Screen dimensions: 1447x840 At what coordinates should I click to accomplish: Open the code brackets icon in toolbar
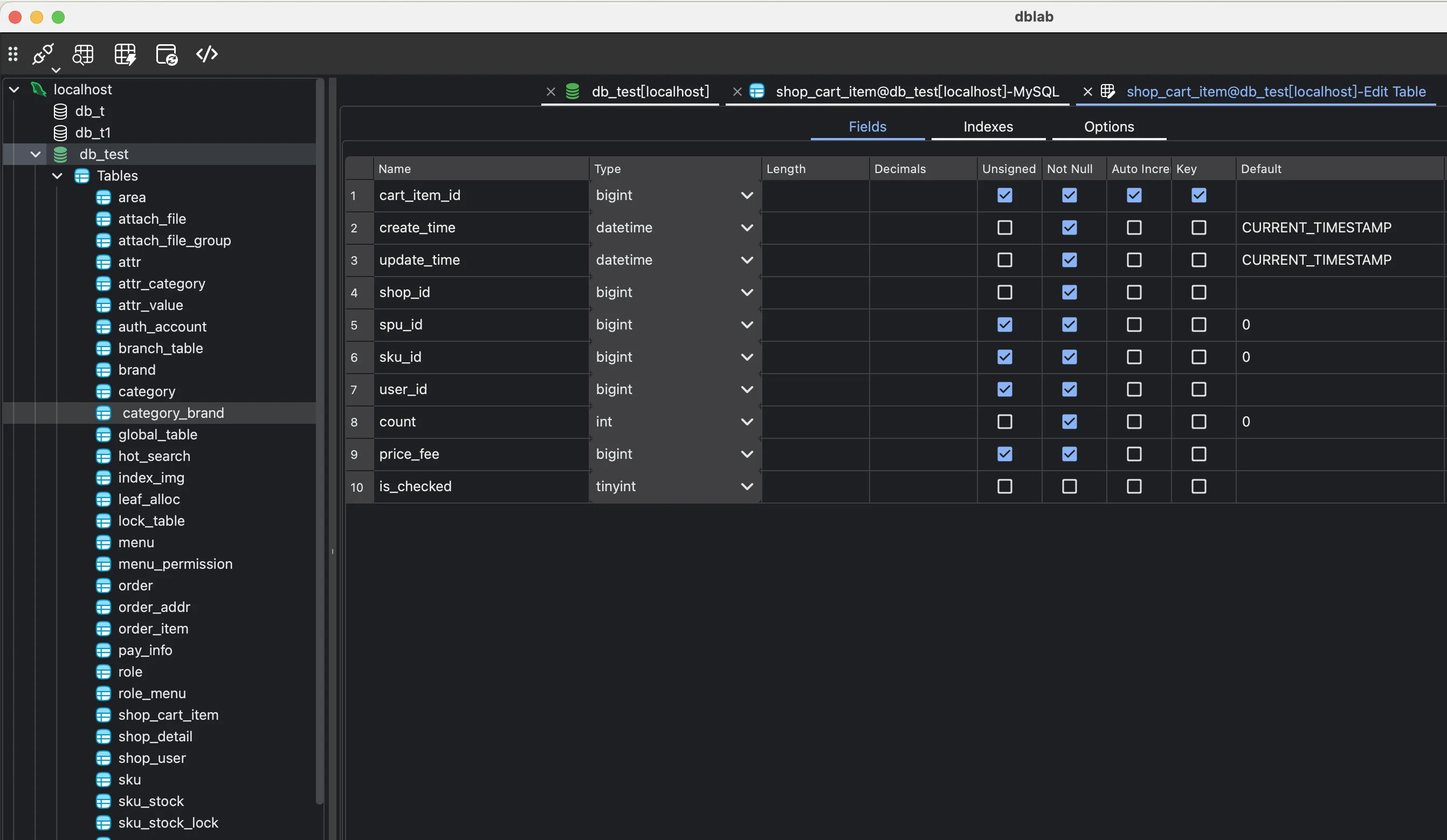206,54
